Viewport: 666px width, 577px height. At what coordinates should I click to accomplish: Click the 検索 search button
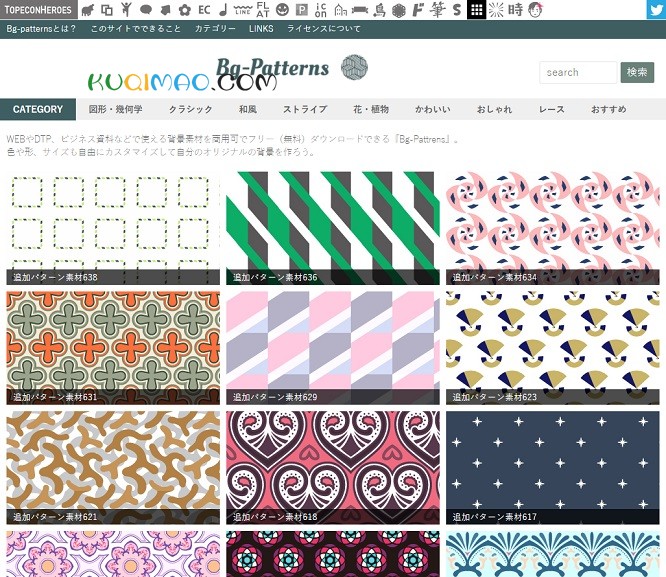click(x=637, y=72)
